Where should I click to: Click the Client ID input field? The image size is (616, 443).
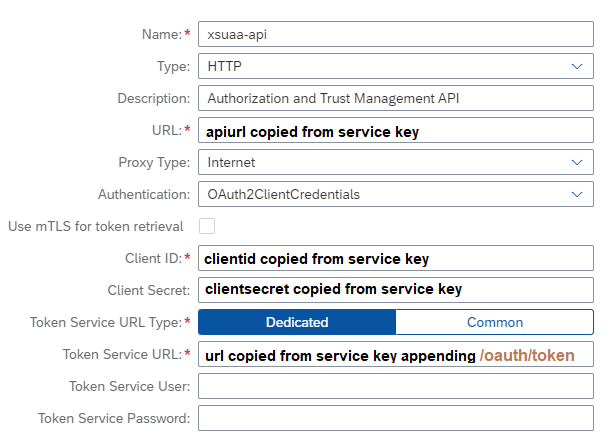[x=396, y=258]
